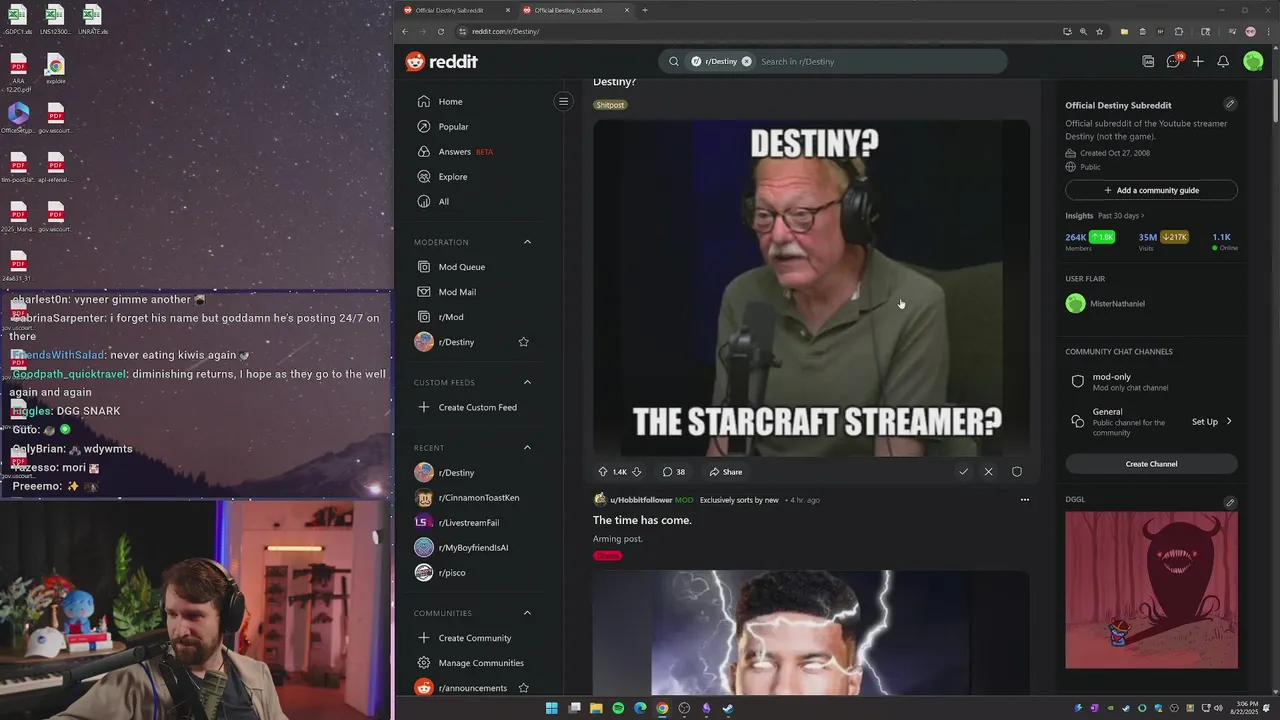1280x720 pixels.
Task: Add a community guide
Action: pyautogui.click(x=1151, y=190)
